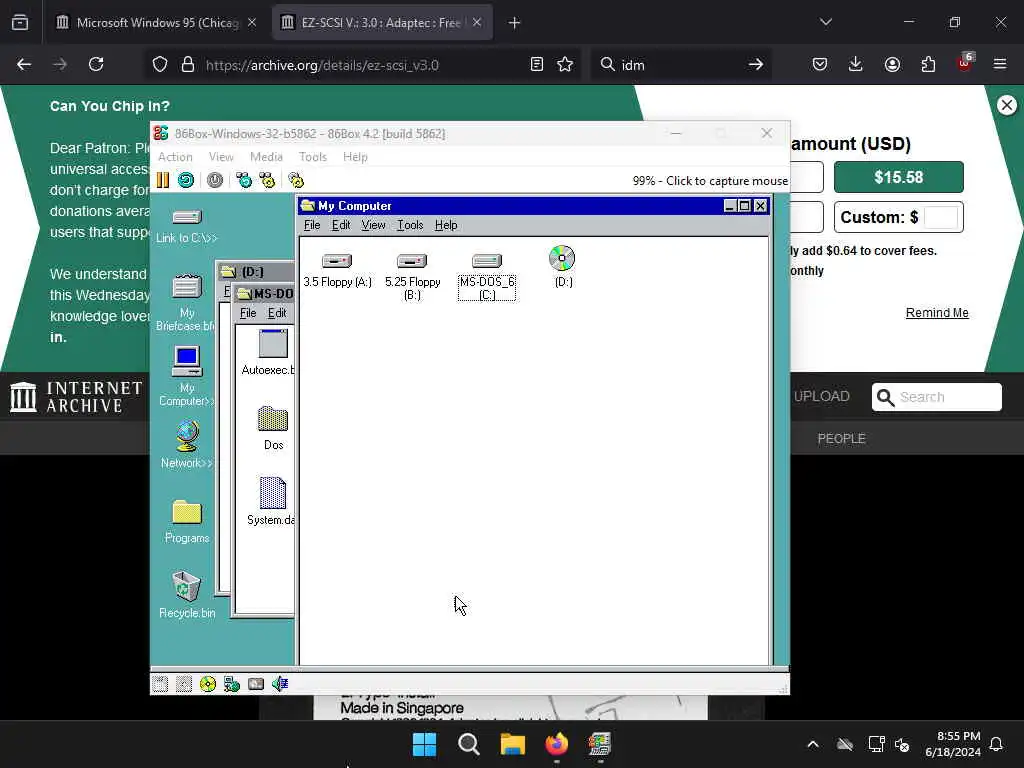The width and height of the screenshot is (1024, 768).
Task: Select Programs folder on desktop
Action: [187, 522]
